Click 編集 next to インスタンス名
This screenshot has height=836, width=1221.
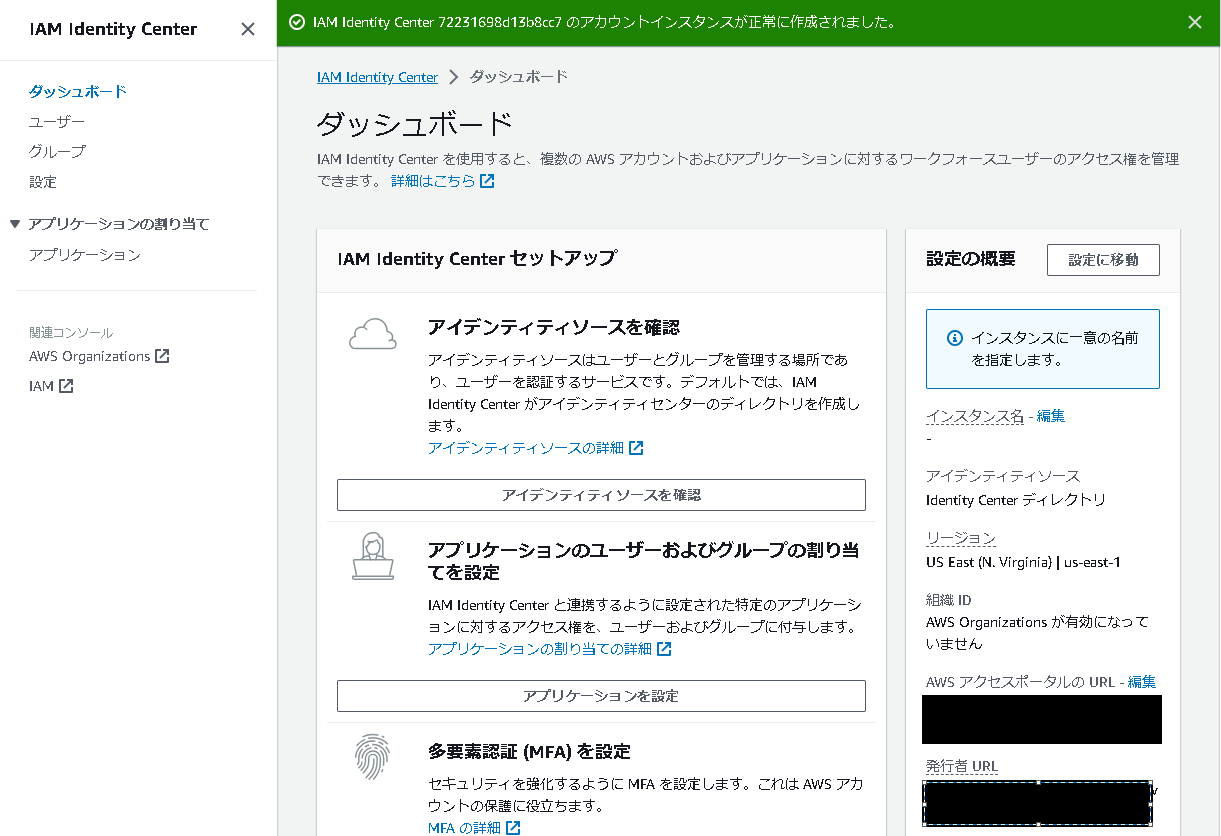click(x=1051, y=416)
